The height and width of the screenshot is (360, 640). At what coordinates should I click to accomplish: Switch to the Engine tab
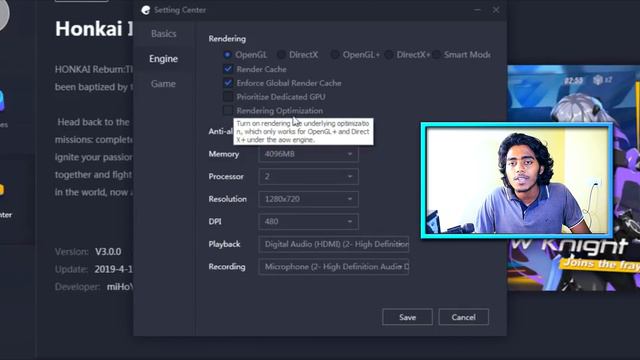click(163, 59)
